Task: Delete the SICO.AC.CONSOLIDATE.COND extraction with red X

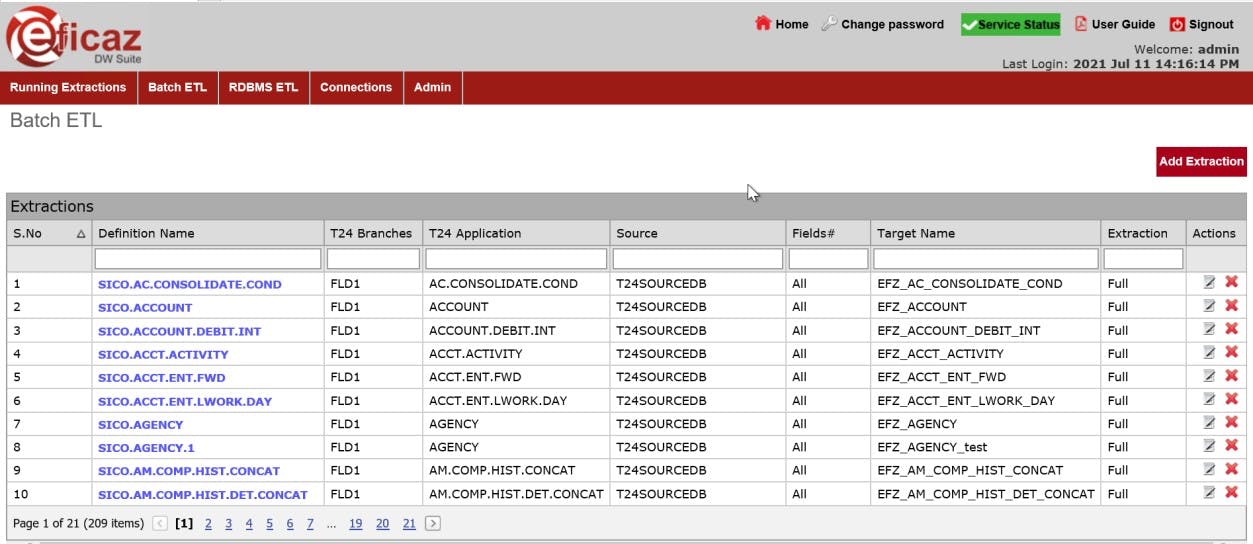Action: 1231,283
